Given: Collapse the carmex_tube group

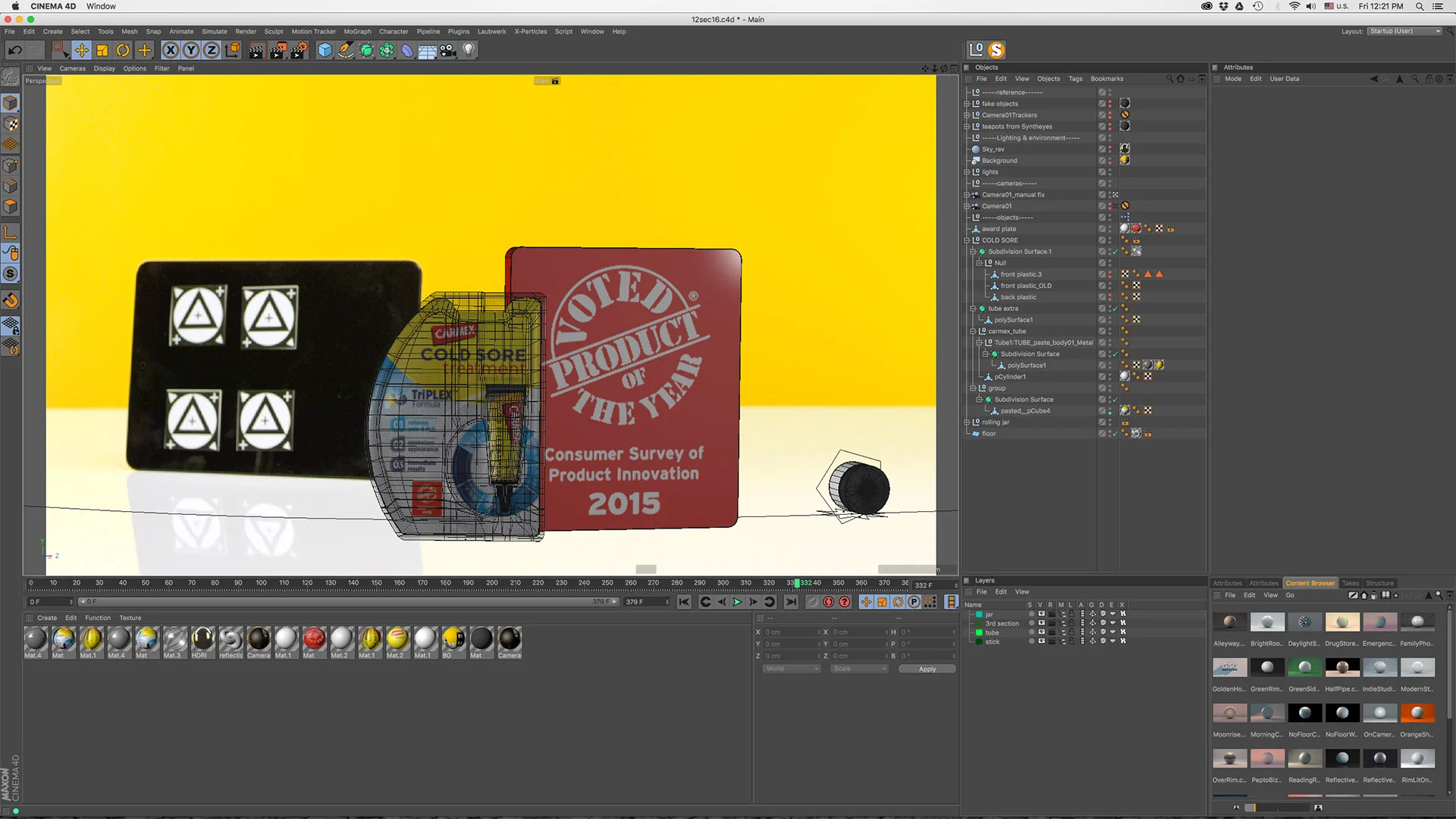Looking at the screenshot, I should pos(973,331).
